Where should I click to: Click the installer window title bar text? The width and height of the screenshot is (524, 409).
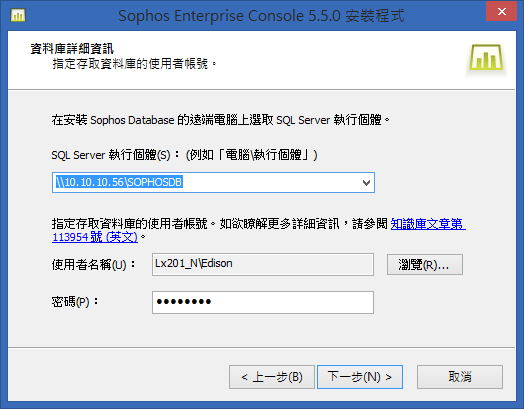click(261, 16)
